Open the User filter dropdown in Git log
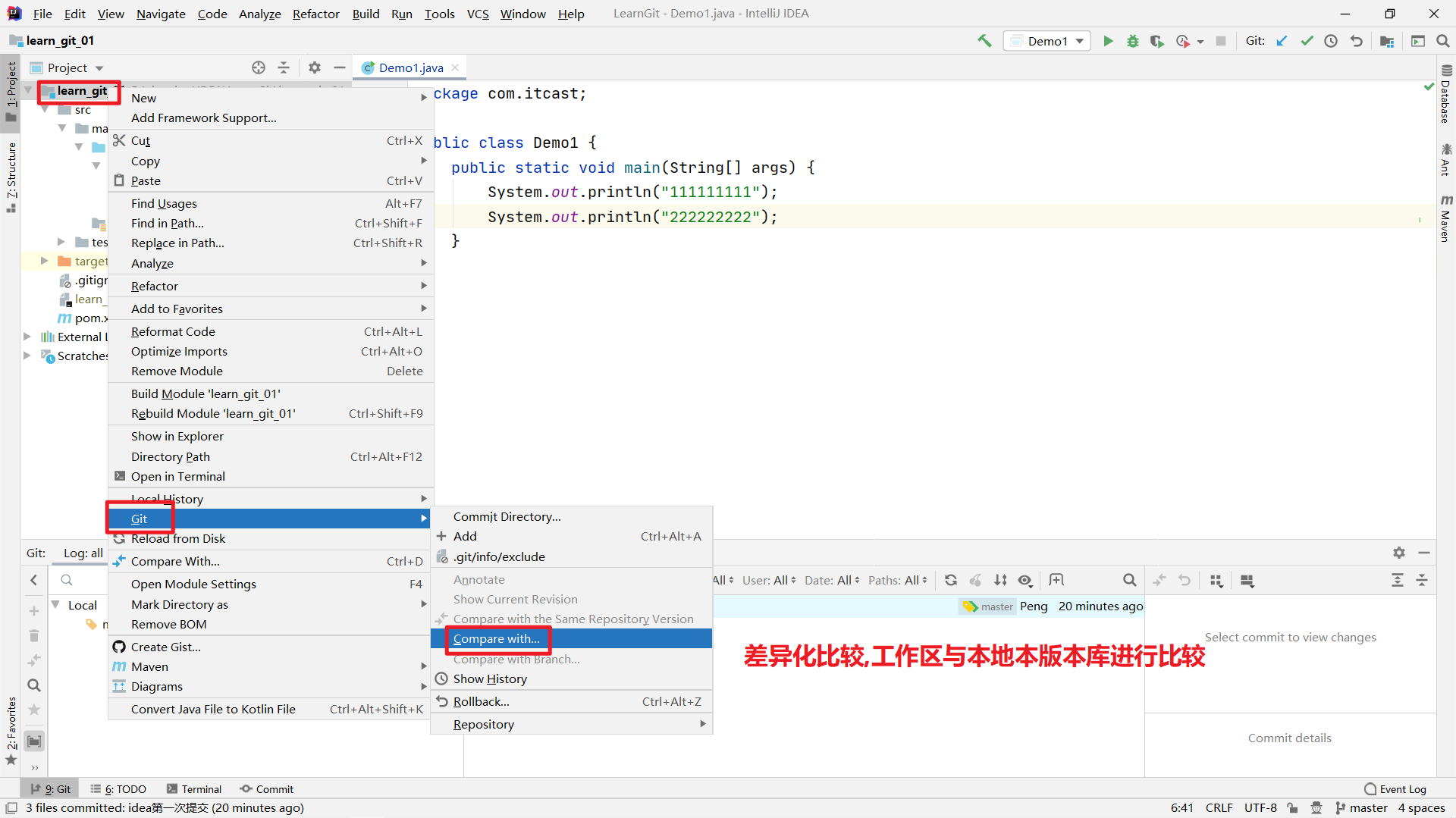 (769, 580)
